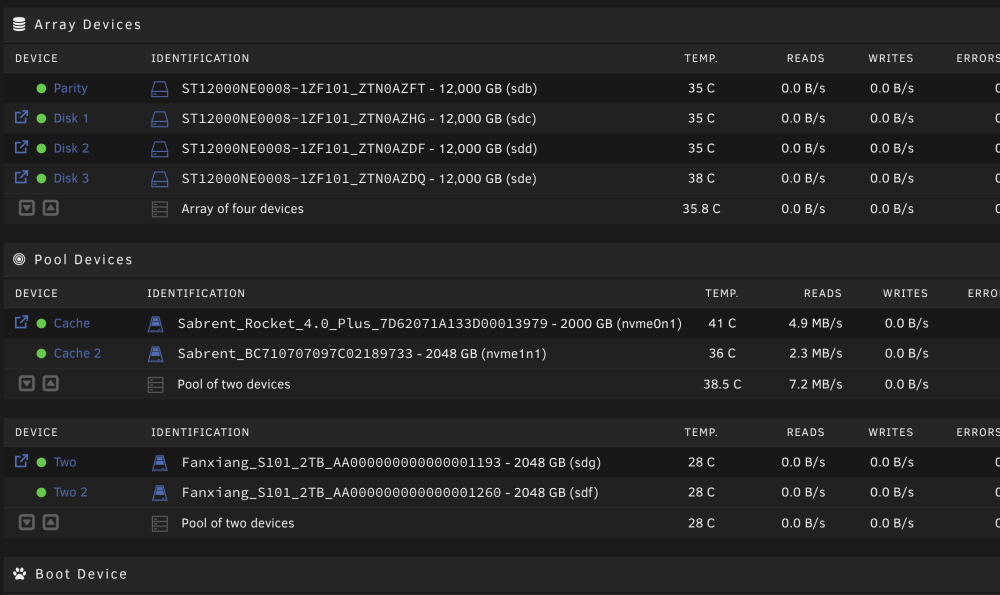Click the Two pool summary icon
Screen dimensions: 1000x595
(159, 524)
